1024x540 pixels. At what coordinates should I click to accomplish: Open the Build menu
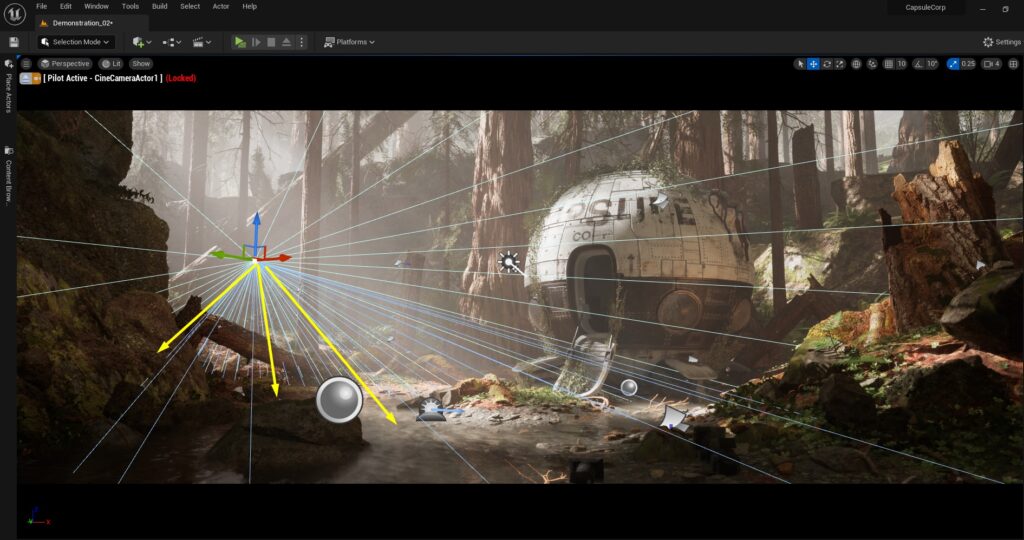tap(159, 7)
